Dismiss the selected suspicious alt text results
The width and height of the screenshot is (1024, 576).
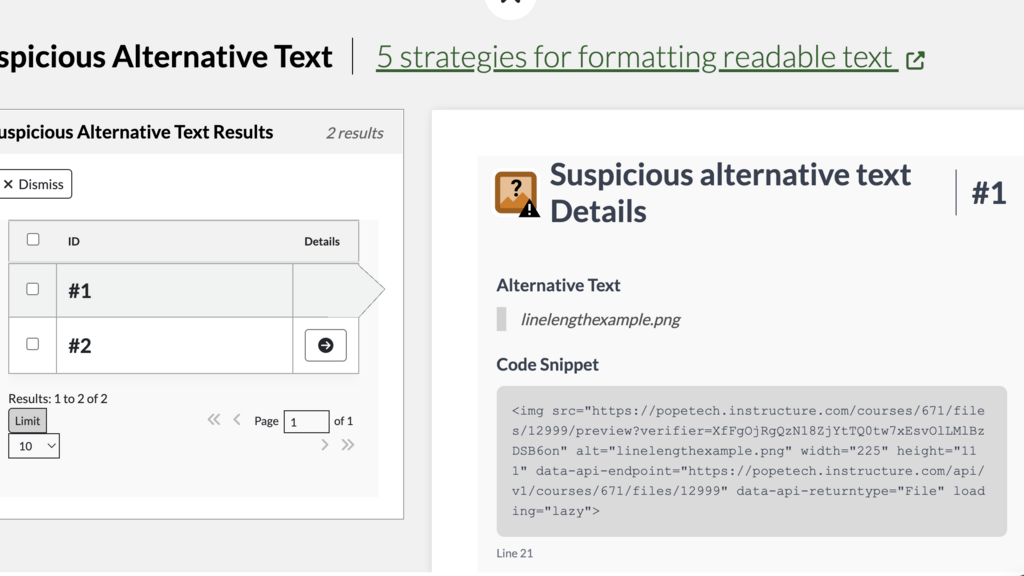pos(34,184)
